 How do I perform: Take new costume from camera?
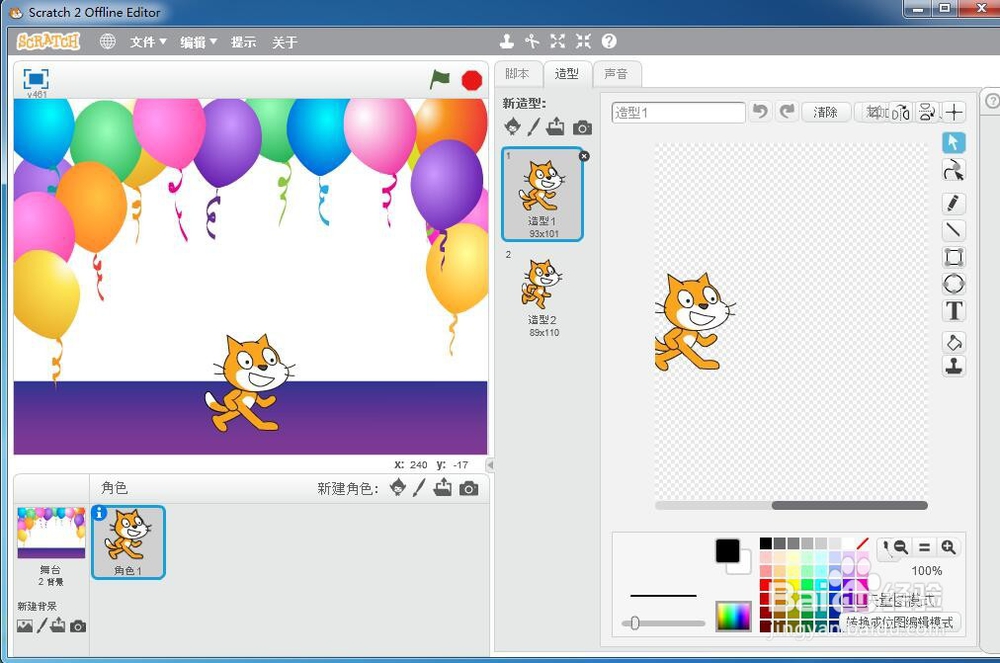coord(582,128)
